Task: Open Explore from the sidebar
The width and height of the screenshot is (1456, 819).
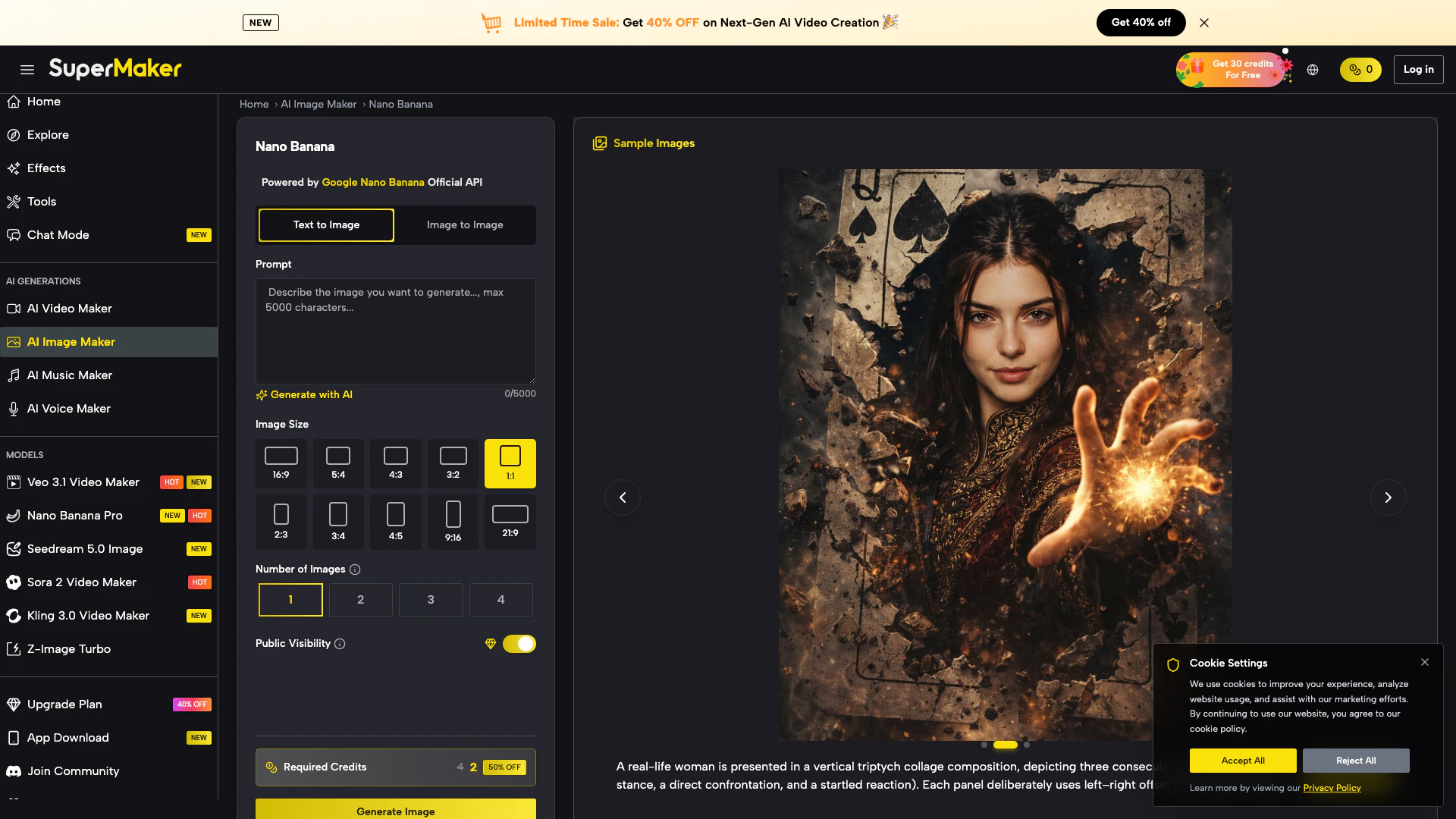Action: tap(48, 135)
